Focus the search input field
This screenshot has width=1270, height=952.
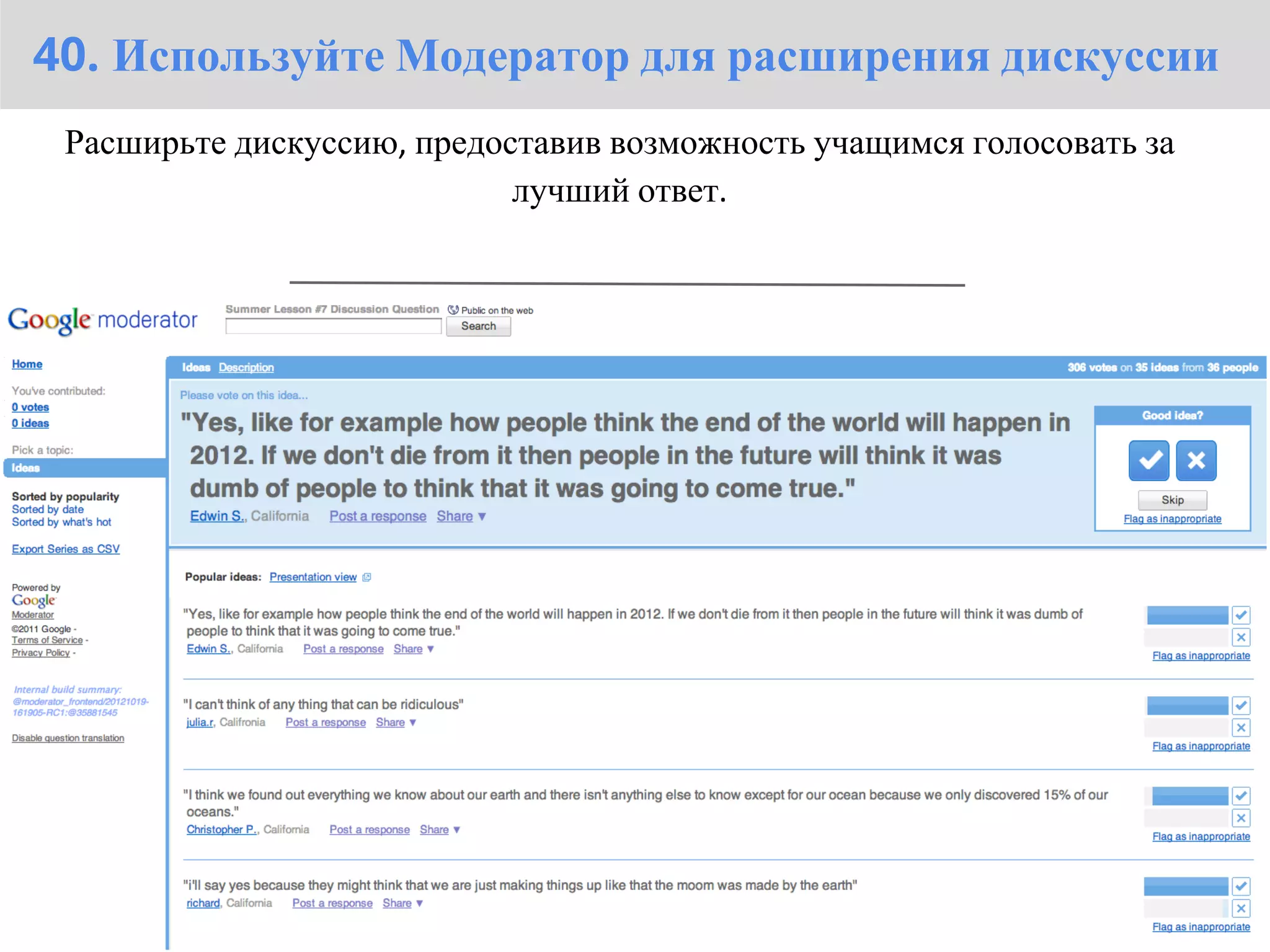tap(334, 326)
